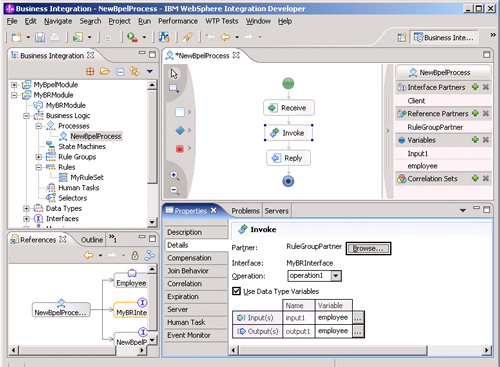
Task: Select the Human Tasks tree item
Action: 79,188
